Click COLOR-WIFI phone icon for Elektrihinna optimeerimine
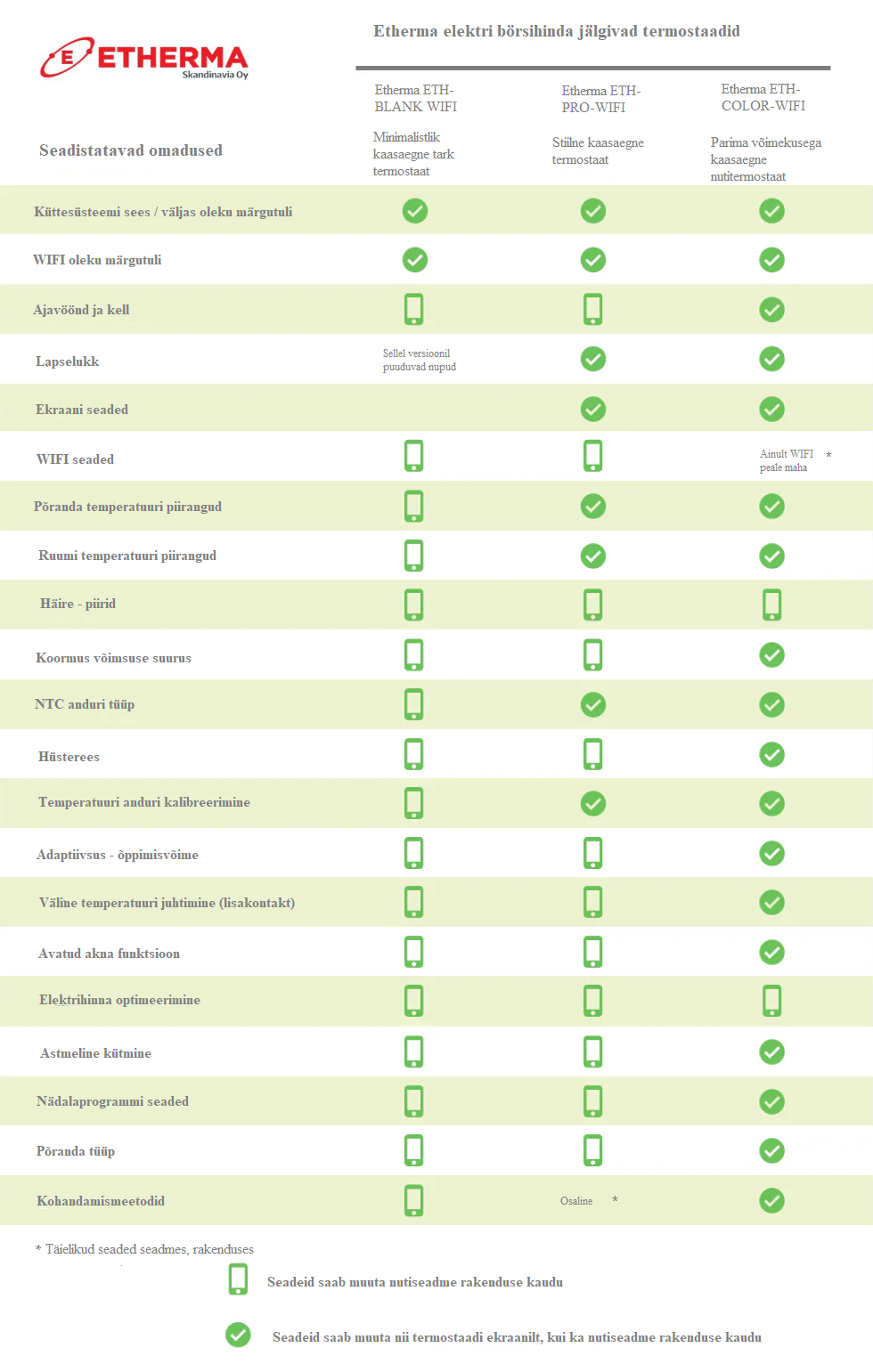The height and width of the screenshot is (1372, 873). pos(772,1001)
